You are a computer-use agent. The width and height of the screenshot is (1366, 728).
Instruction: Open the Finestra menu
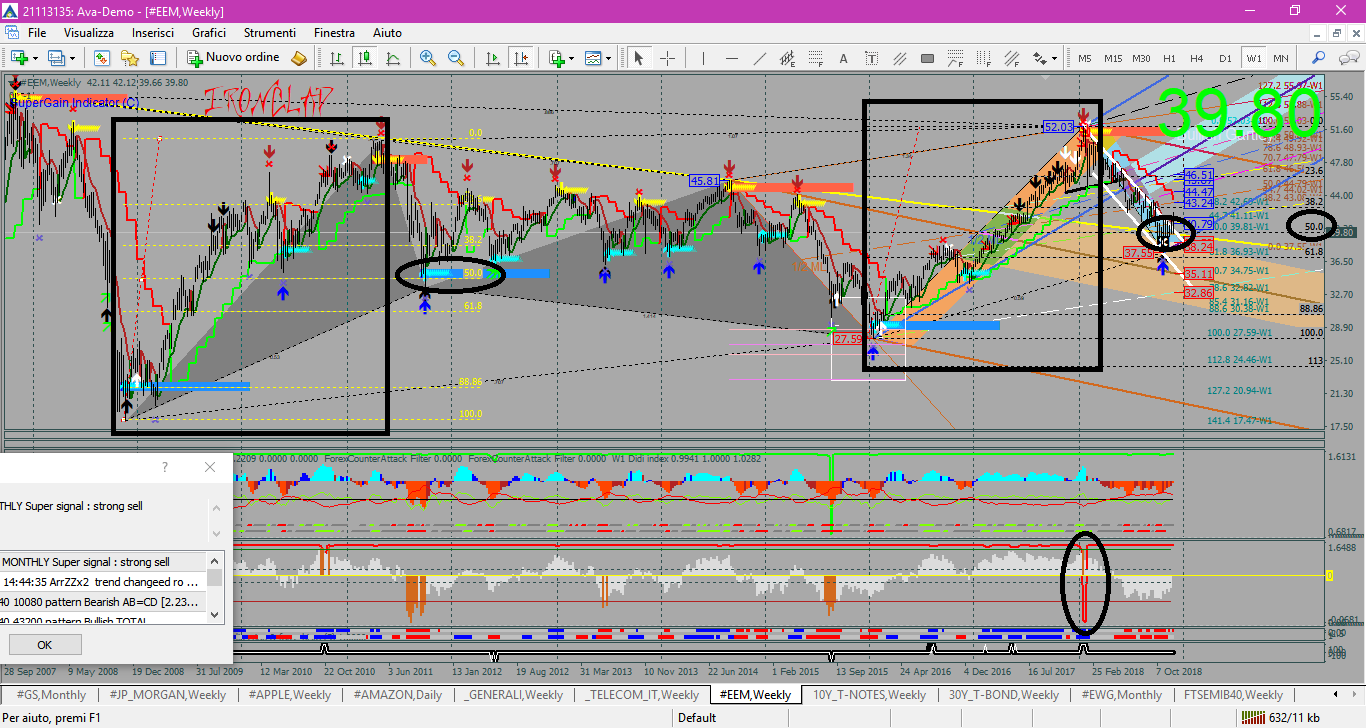click(x=334, y=33)
